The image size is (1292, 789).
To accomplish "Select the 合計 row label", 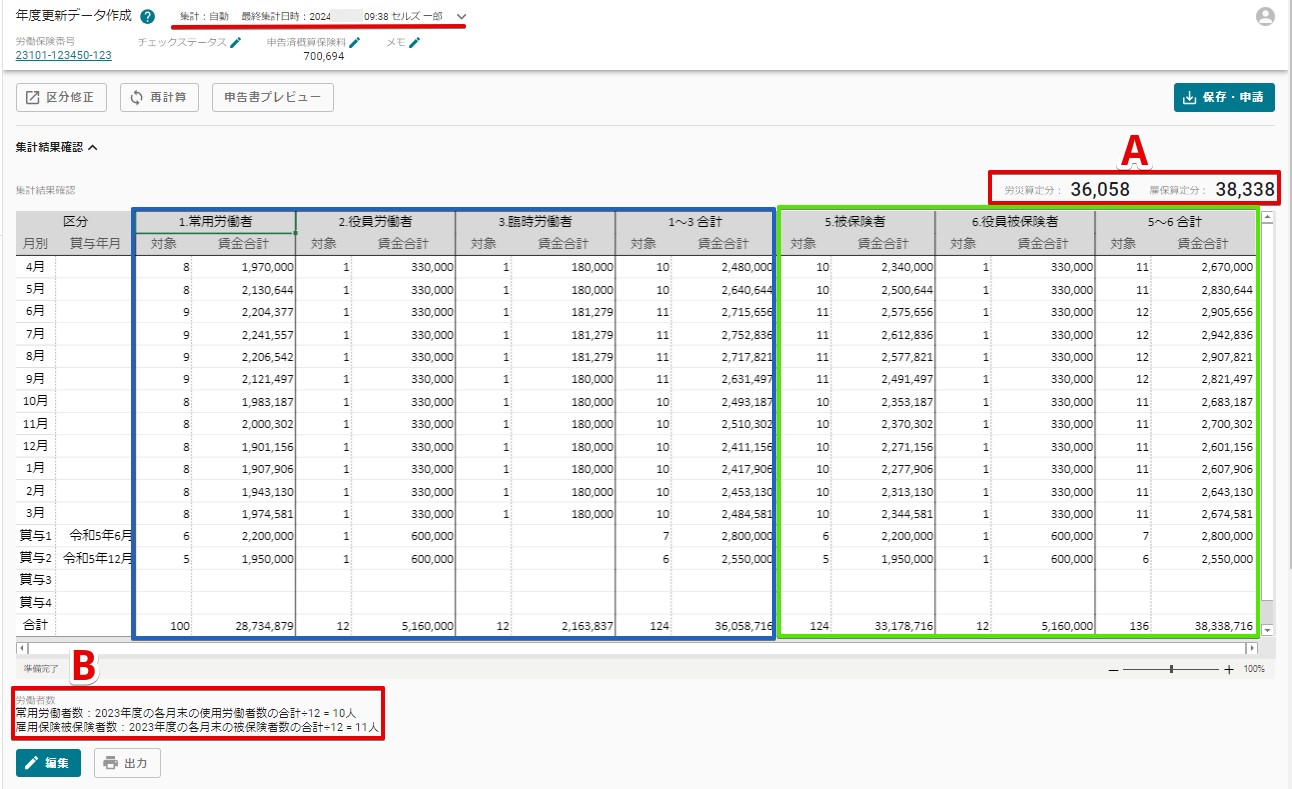I will point(35,625).
